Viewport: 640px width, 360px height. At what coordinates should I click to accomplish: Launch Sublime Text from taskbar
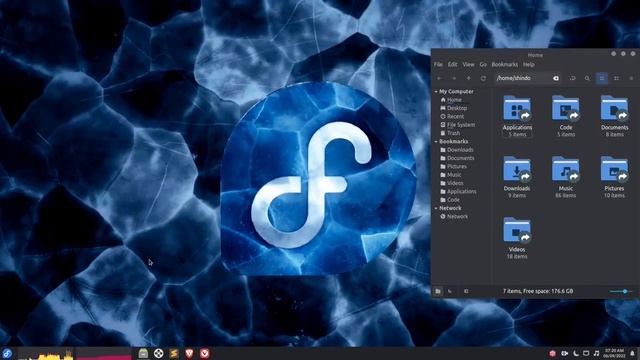pyautogui.click(x=174, y=353)
